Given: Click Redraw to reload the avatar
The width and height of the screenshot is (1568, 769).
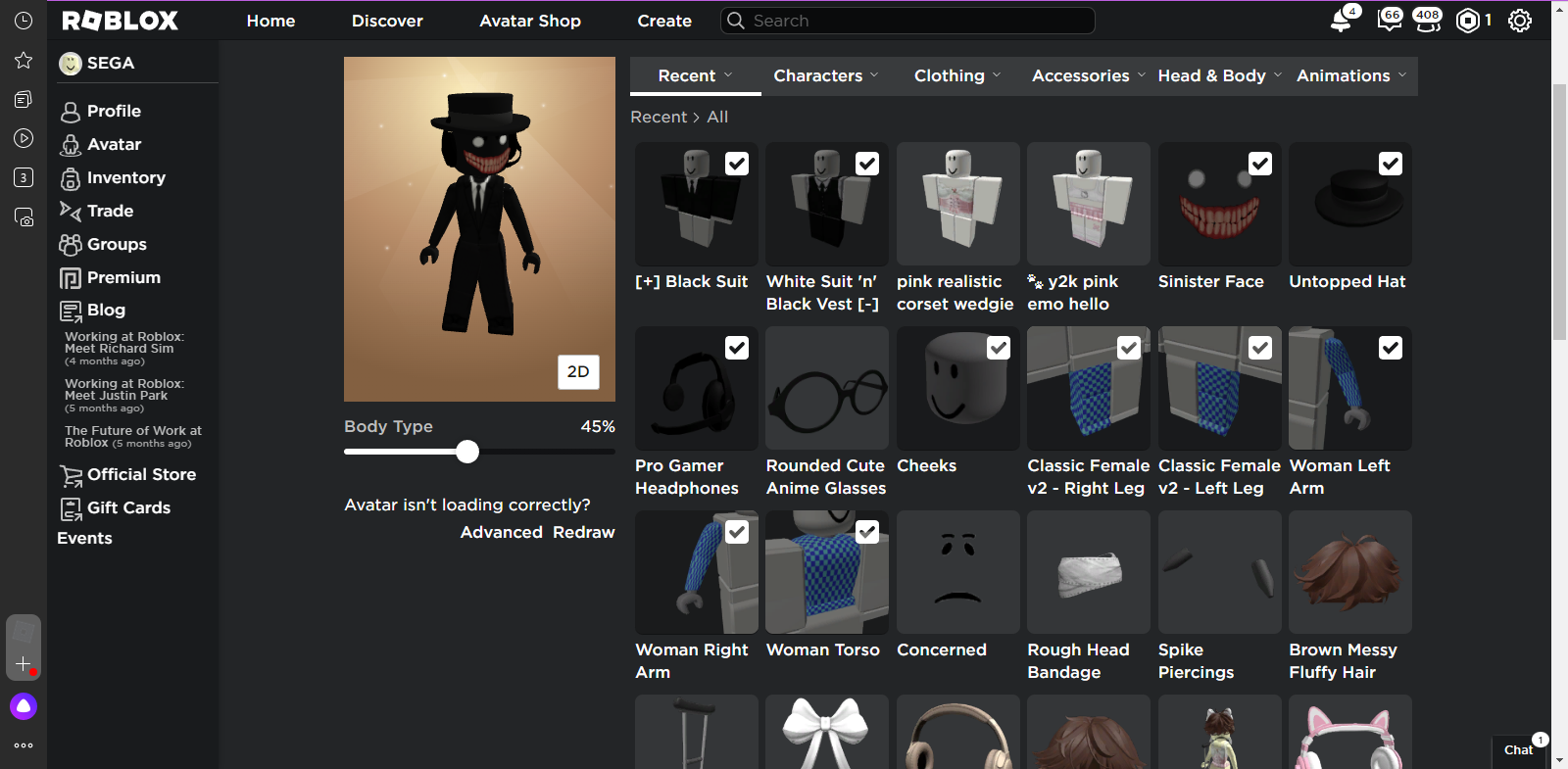Looking at the screenshot, I should tap(584, 532).
